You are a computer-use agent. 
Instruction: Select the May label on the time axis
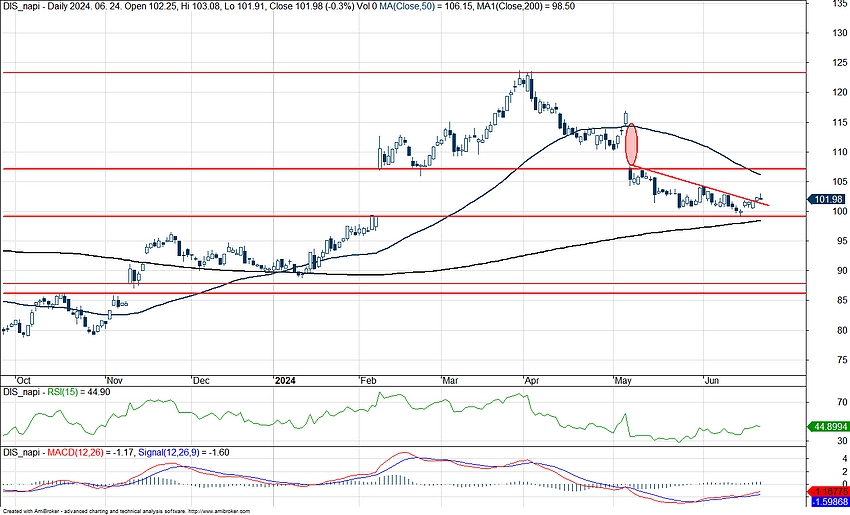623,381
